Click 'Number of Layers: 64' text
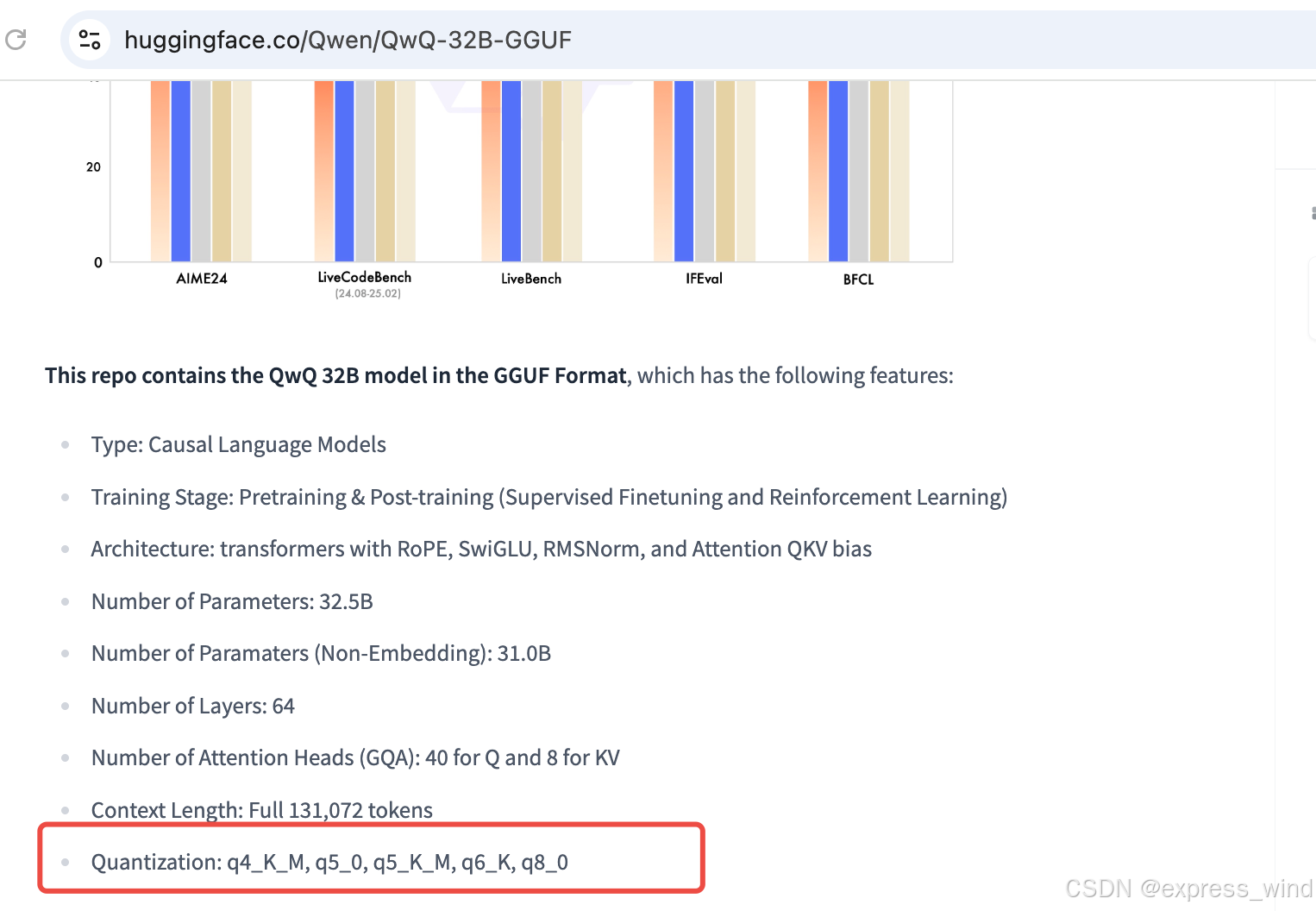 tap(193, 706)
